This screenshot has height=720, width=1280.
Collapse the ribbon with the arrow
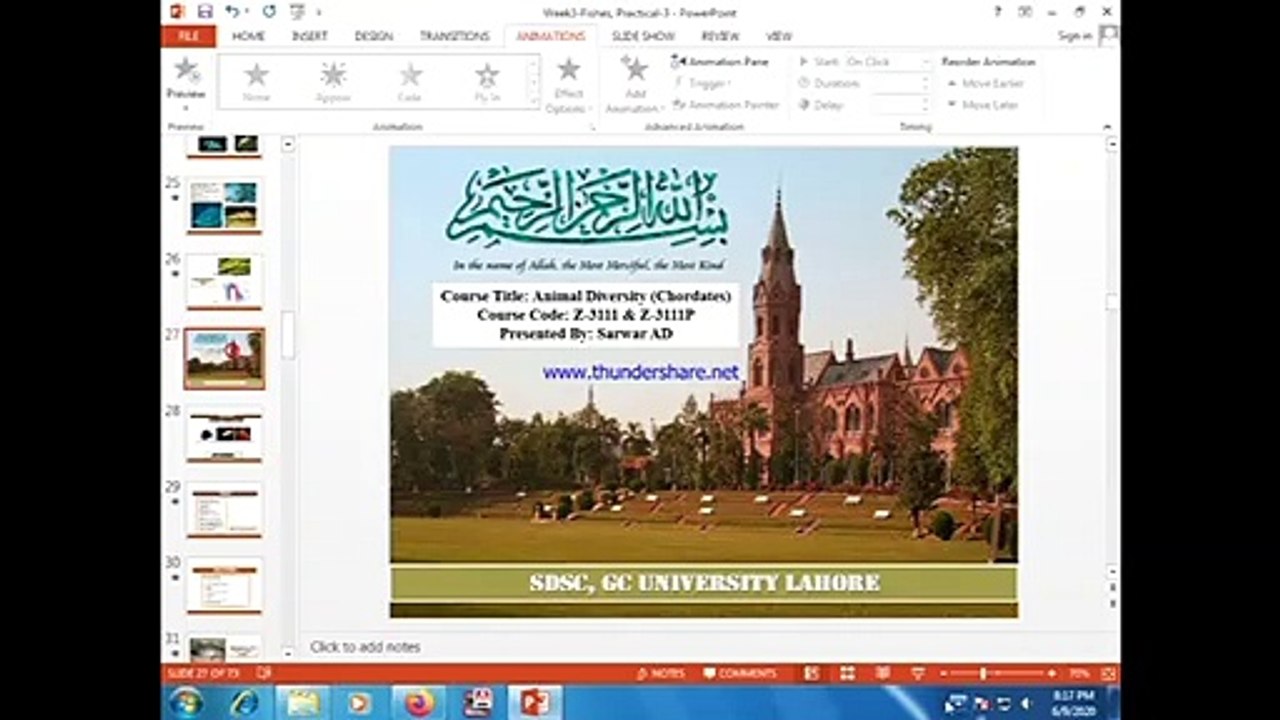(1107, 127)
